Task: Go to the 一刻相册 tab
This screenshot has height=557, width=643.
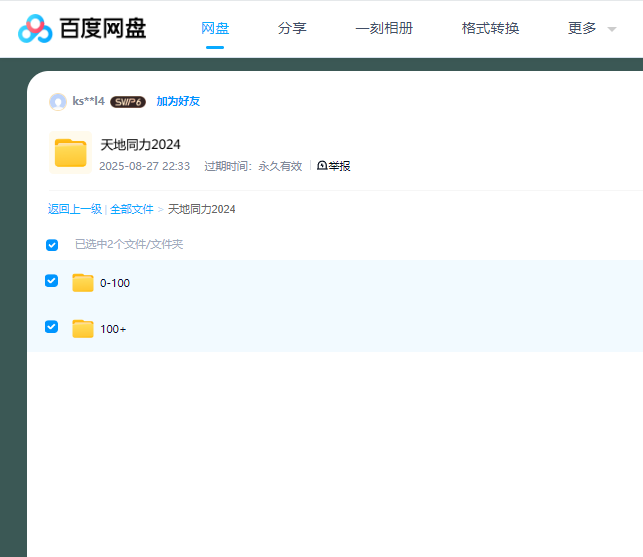Action: tap(384, 28)
